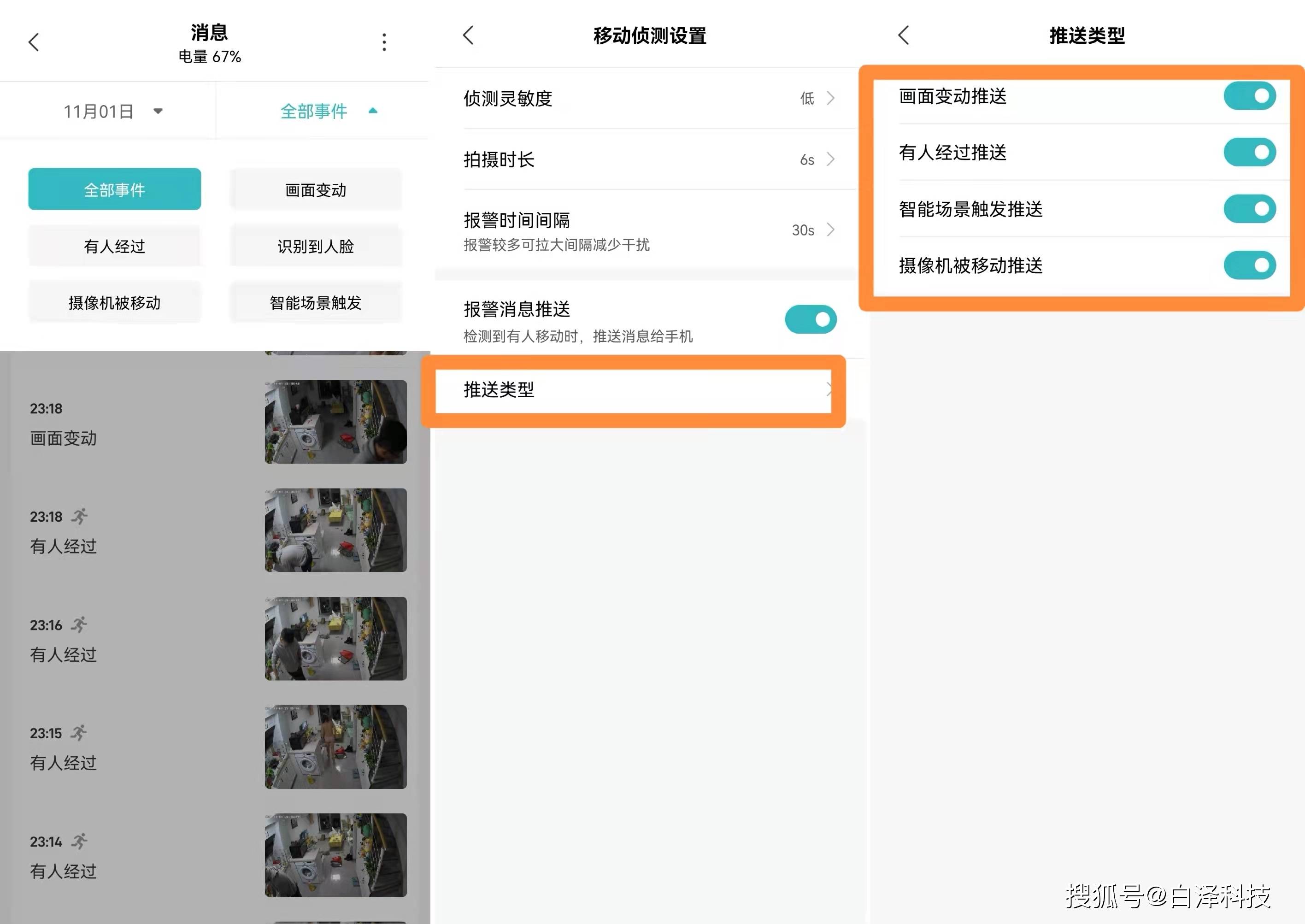The height and width of the screenshot is (924, 1305).
Task: Open the 23:18 画面变动 video thumbnail
Action: pos(335,422)
